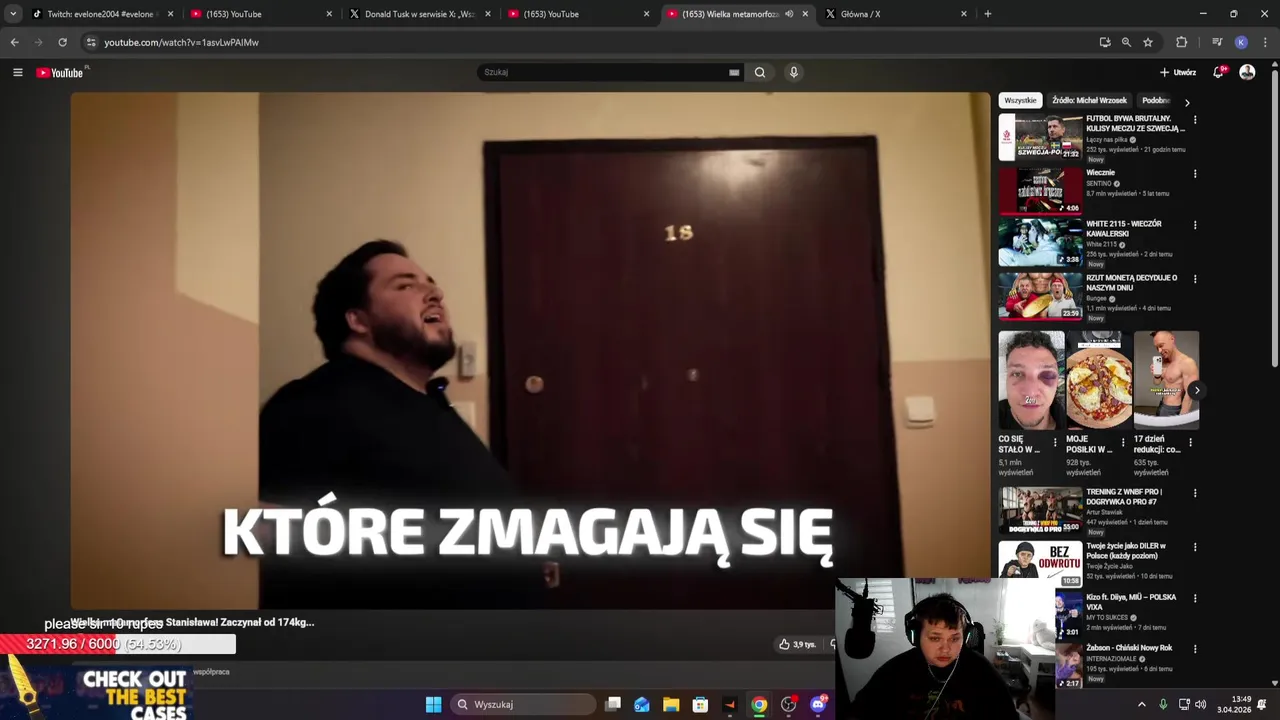Screen dimensions: 1280x720
Task: Open the YouTube account avatar menu
Action: click(1247, 72)
